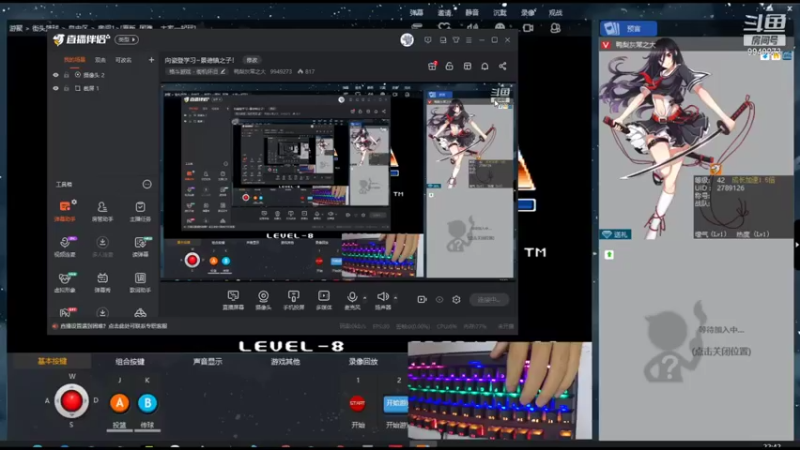The image size is (800, 450).
Task: Click the orange A game button
Action: [119, 403]
